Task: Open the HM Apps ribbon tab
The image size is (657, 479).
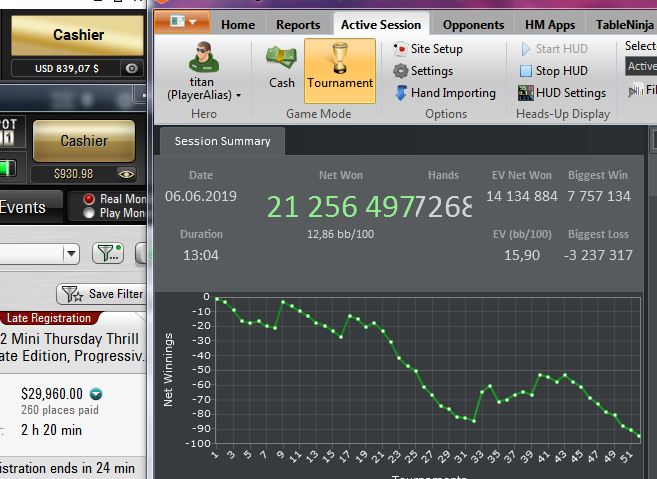Action: coord(550,25)
